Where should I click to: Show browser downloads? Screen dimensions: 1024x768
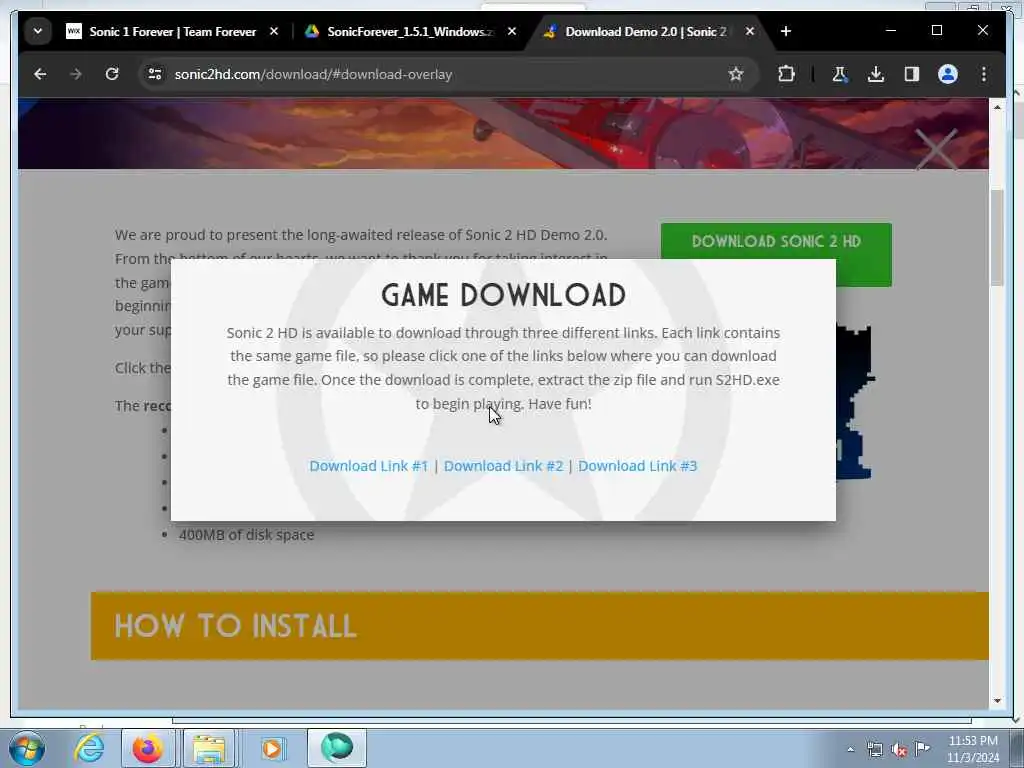876,74
